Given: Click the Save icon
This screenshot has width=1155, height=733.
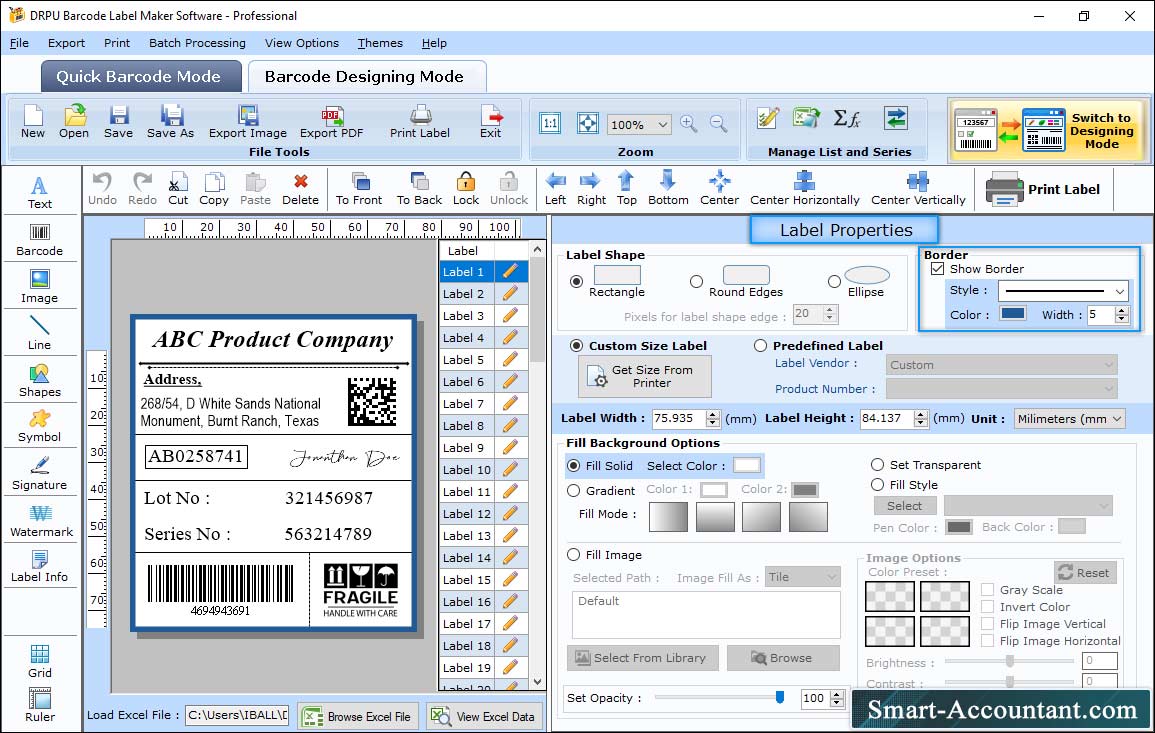Looking at the screenshot, I should pyautogui.click(x=119, y=122).
